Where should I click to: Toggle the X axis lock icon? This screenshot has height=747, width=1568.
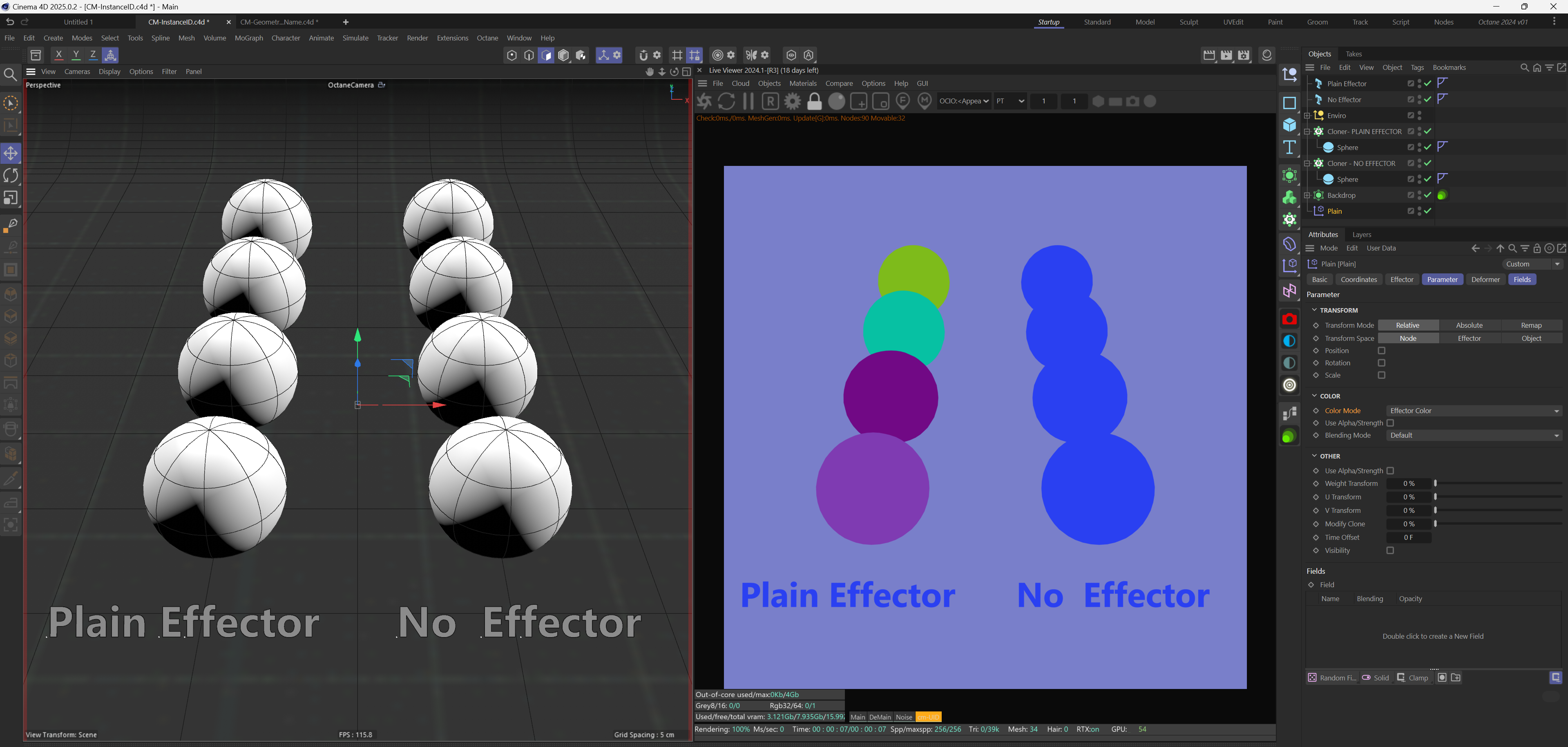59,55
